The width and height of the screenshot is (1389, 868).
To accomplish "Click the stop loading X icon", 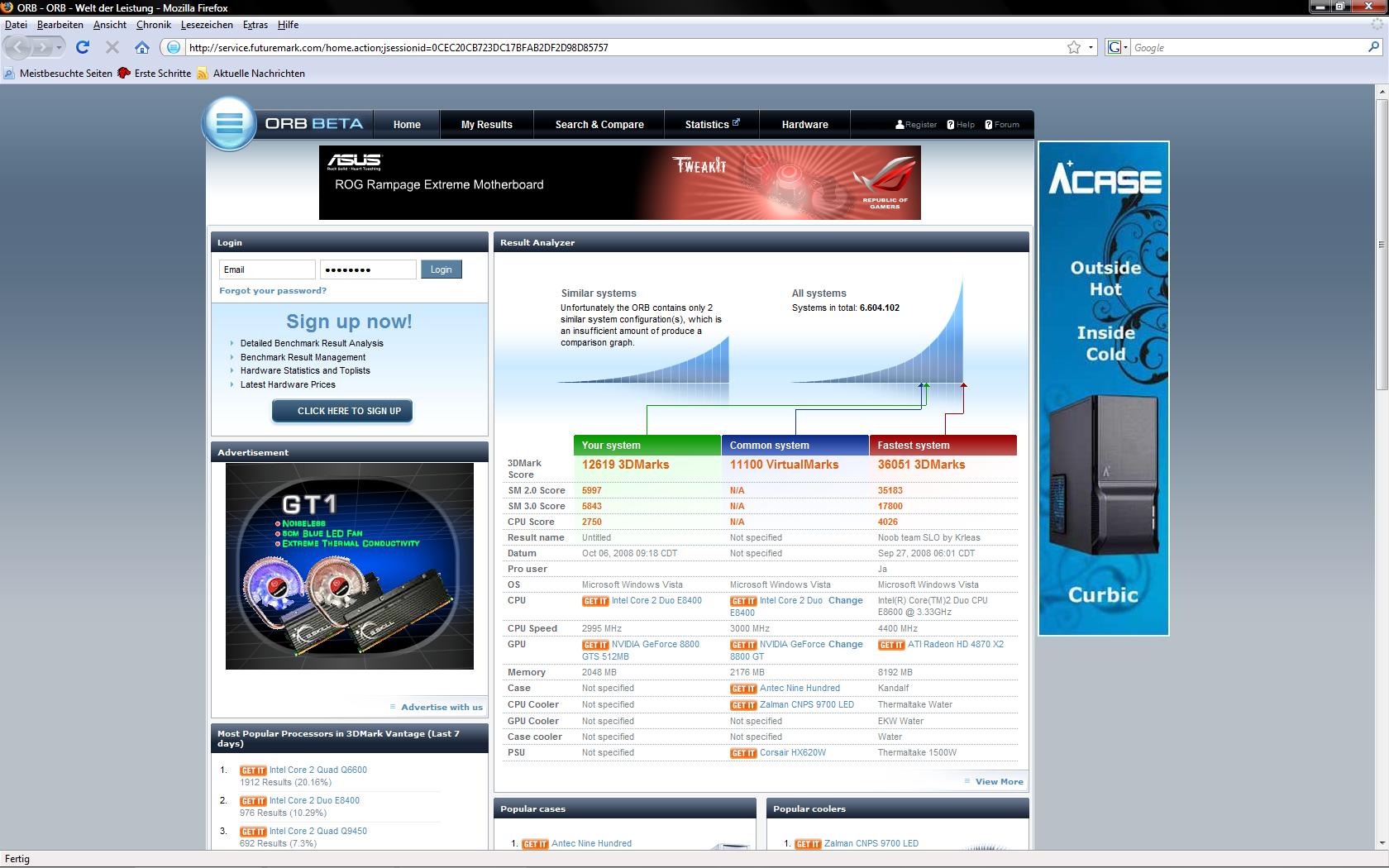I will 112,47.
